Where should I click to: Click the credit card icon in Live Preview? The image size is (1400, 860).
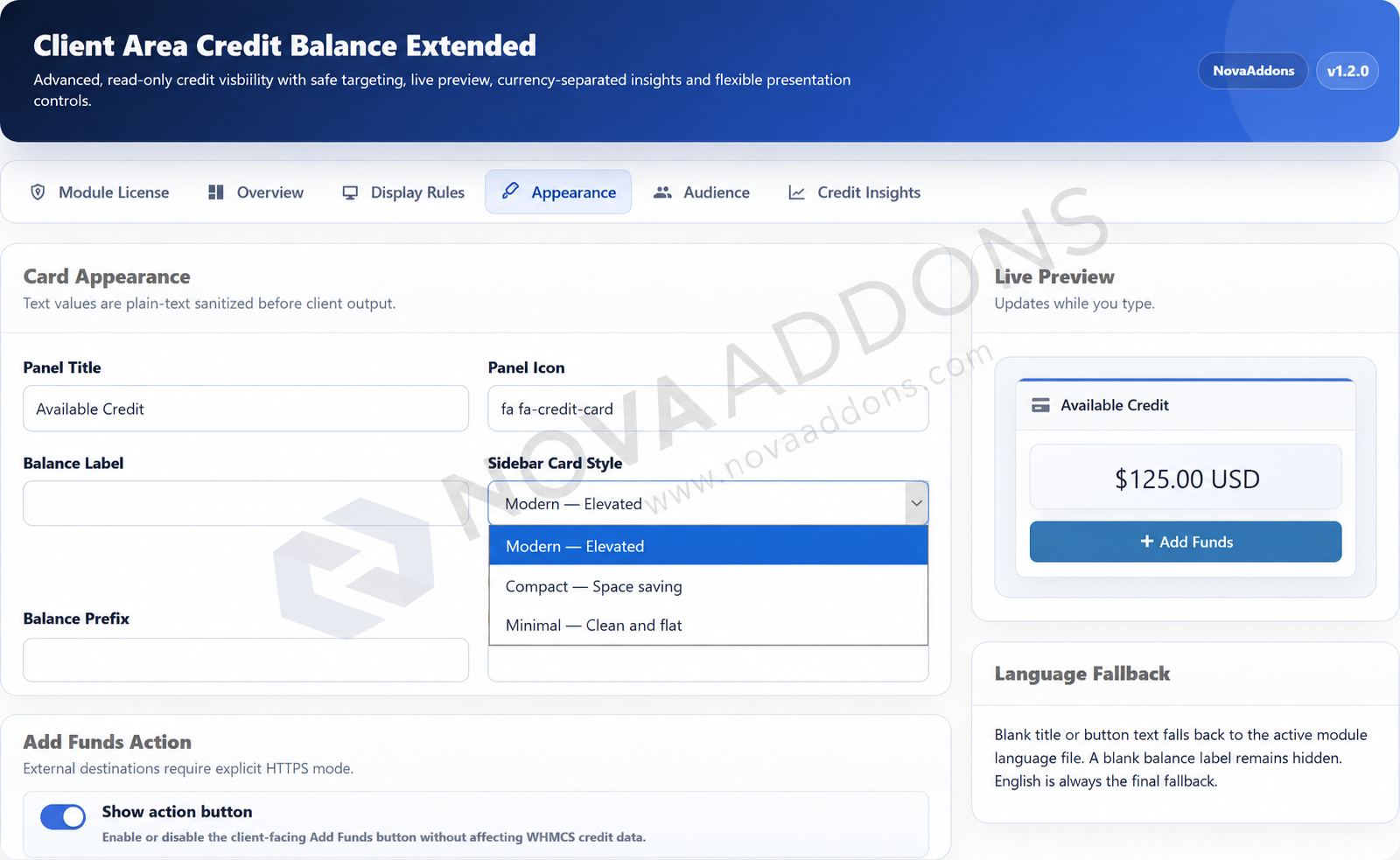pyautogui.click(x=1040, y=405)
